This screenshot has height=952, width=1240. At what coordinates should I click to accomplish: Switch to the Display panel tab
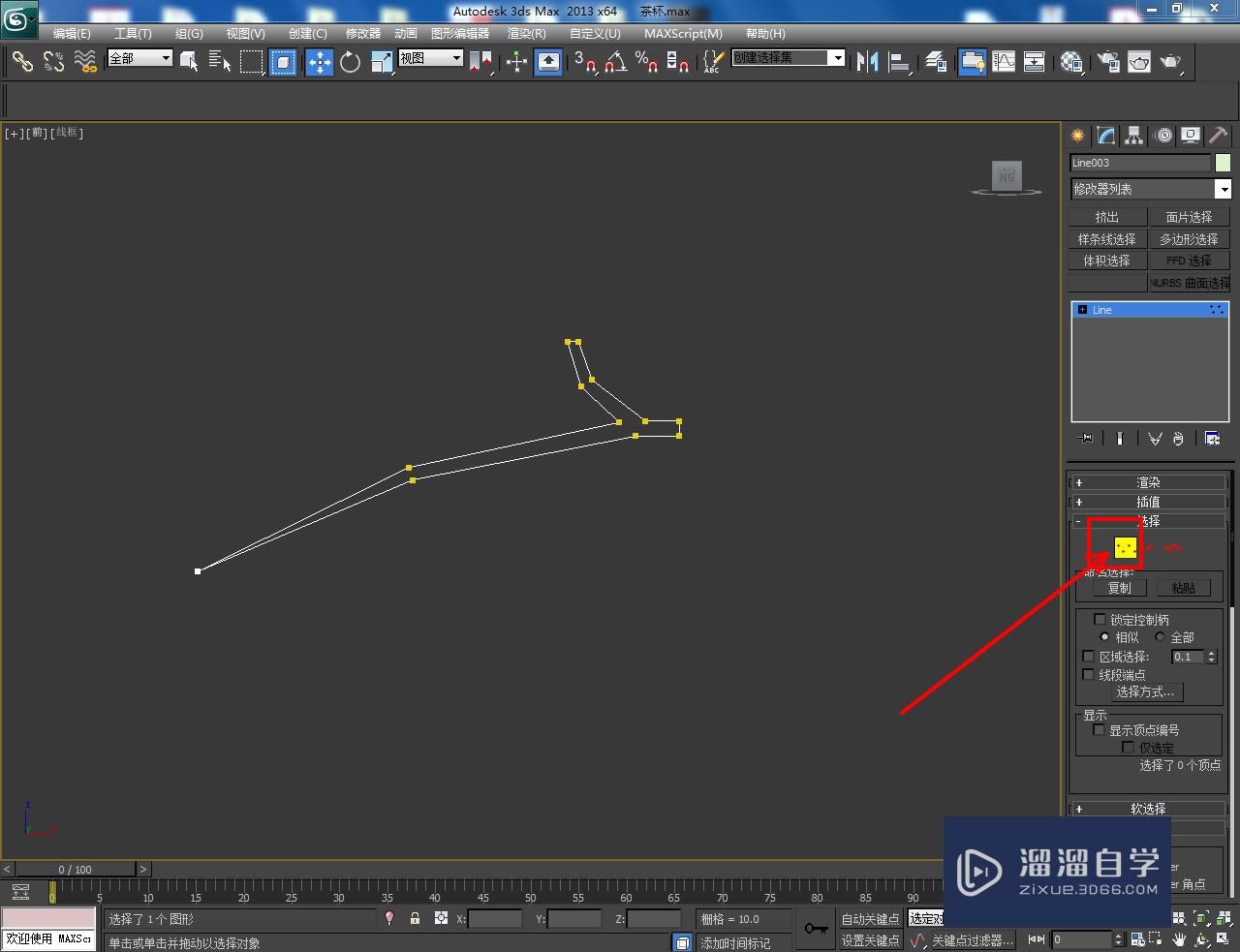[1191, 136]
